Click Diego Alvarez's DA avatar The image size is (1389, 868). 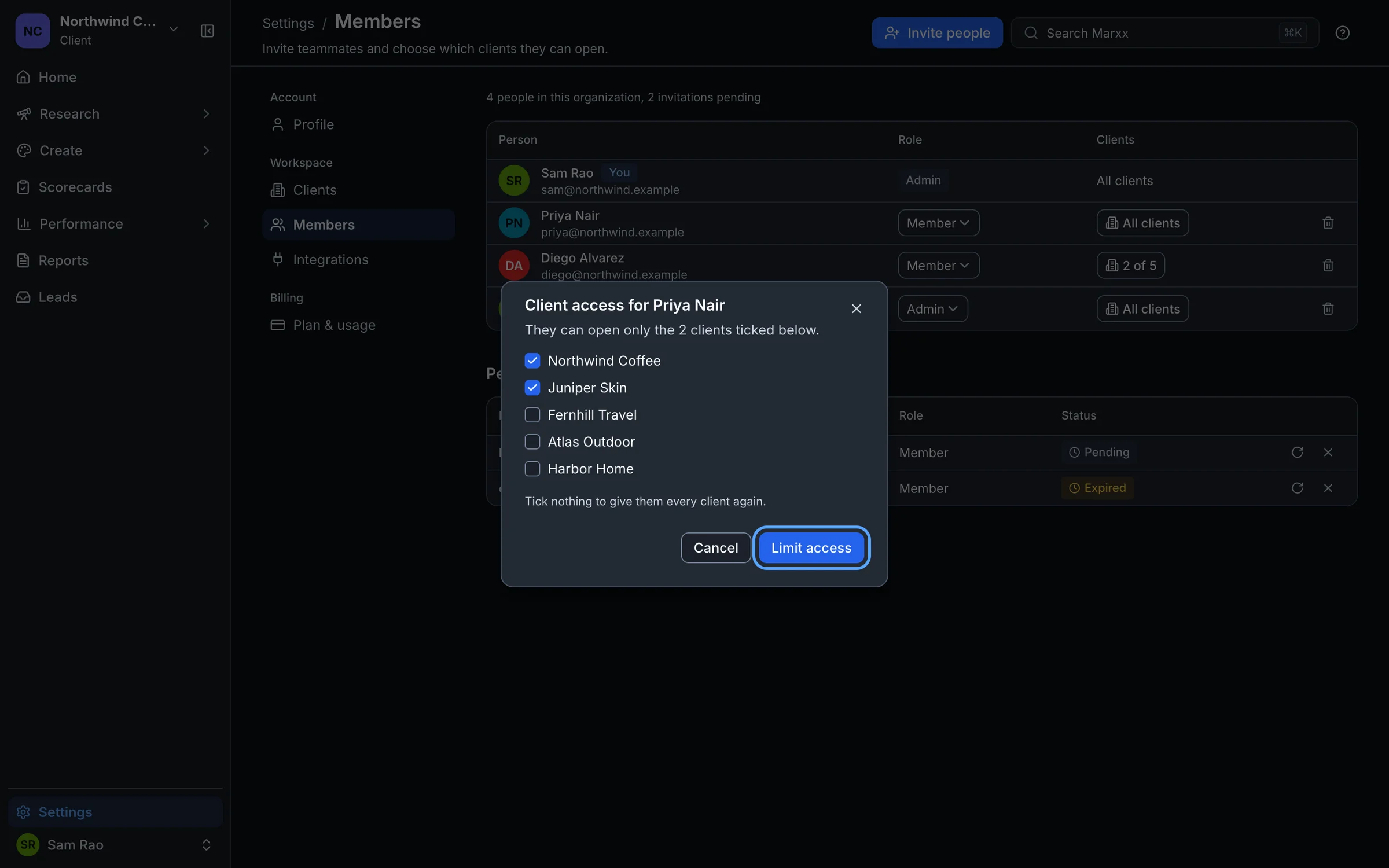tap(514, 265)
